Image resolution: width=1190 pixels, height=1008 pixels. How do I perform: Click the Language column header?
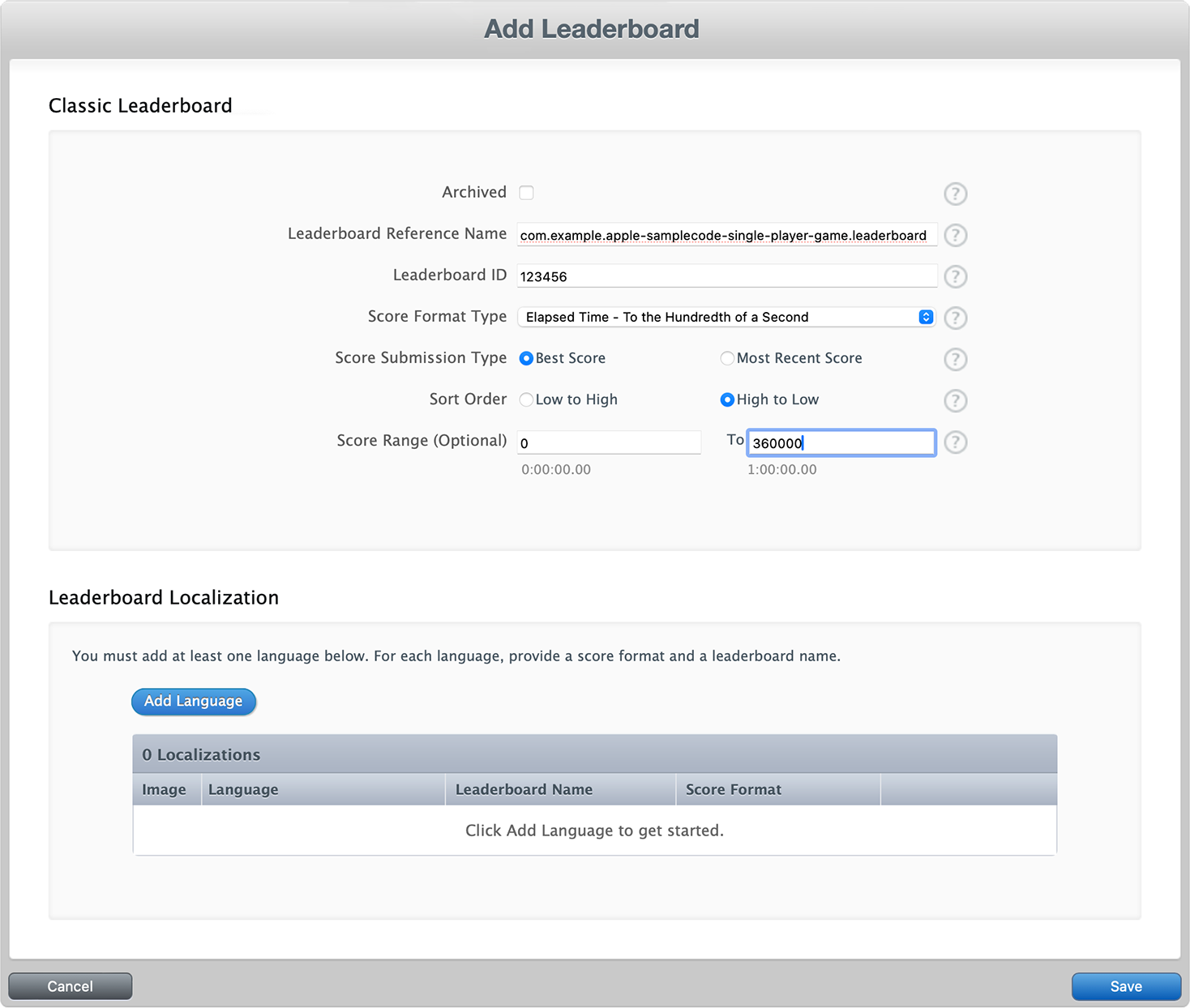click(x=242, y=789)
